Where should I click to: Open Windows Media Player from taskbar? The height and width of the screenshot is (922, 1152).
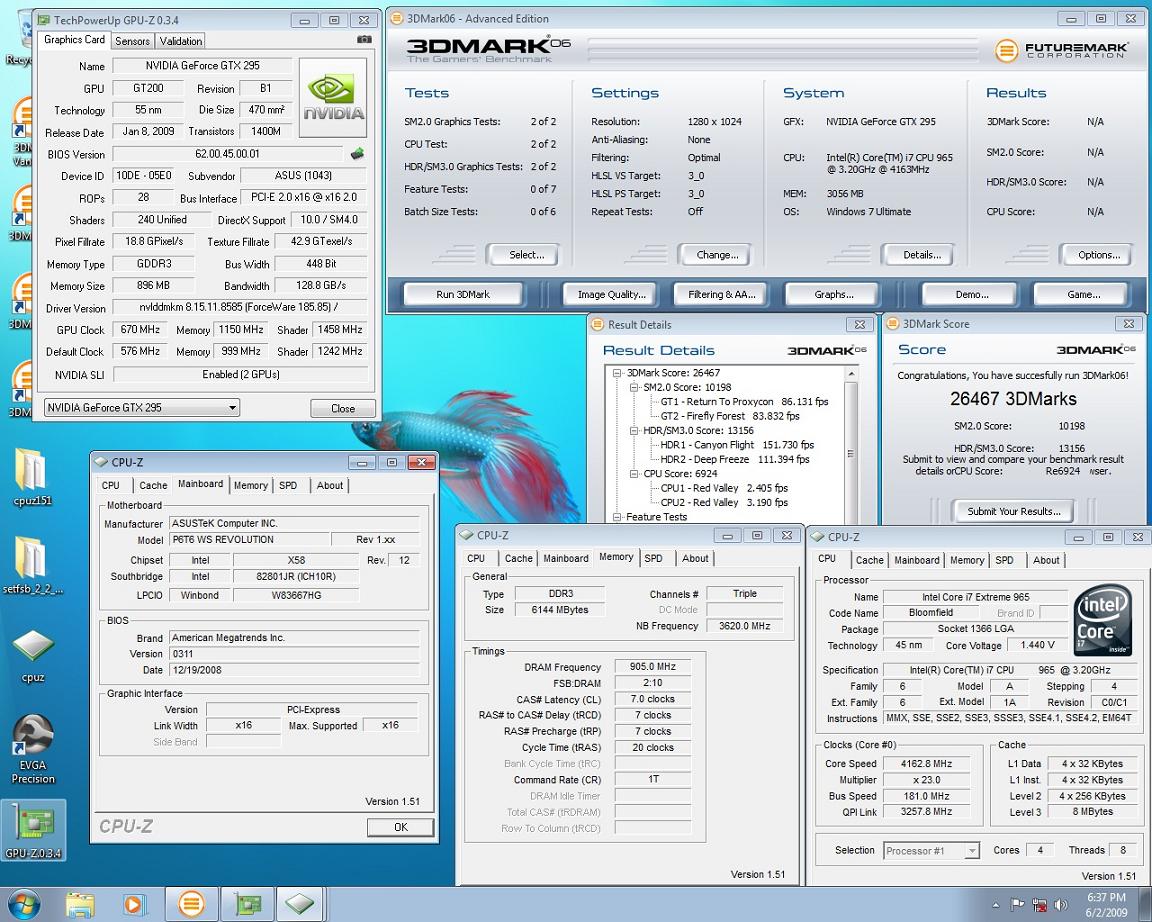point(134,904)
